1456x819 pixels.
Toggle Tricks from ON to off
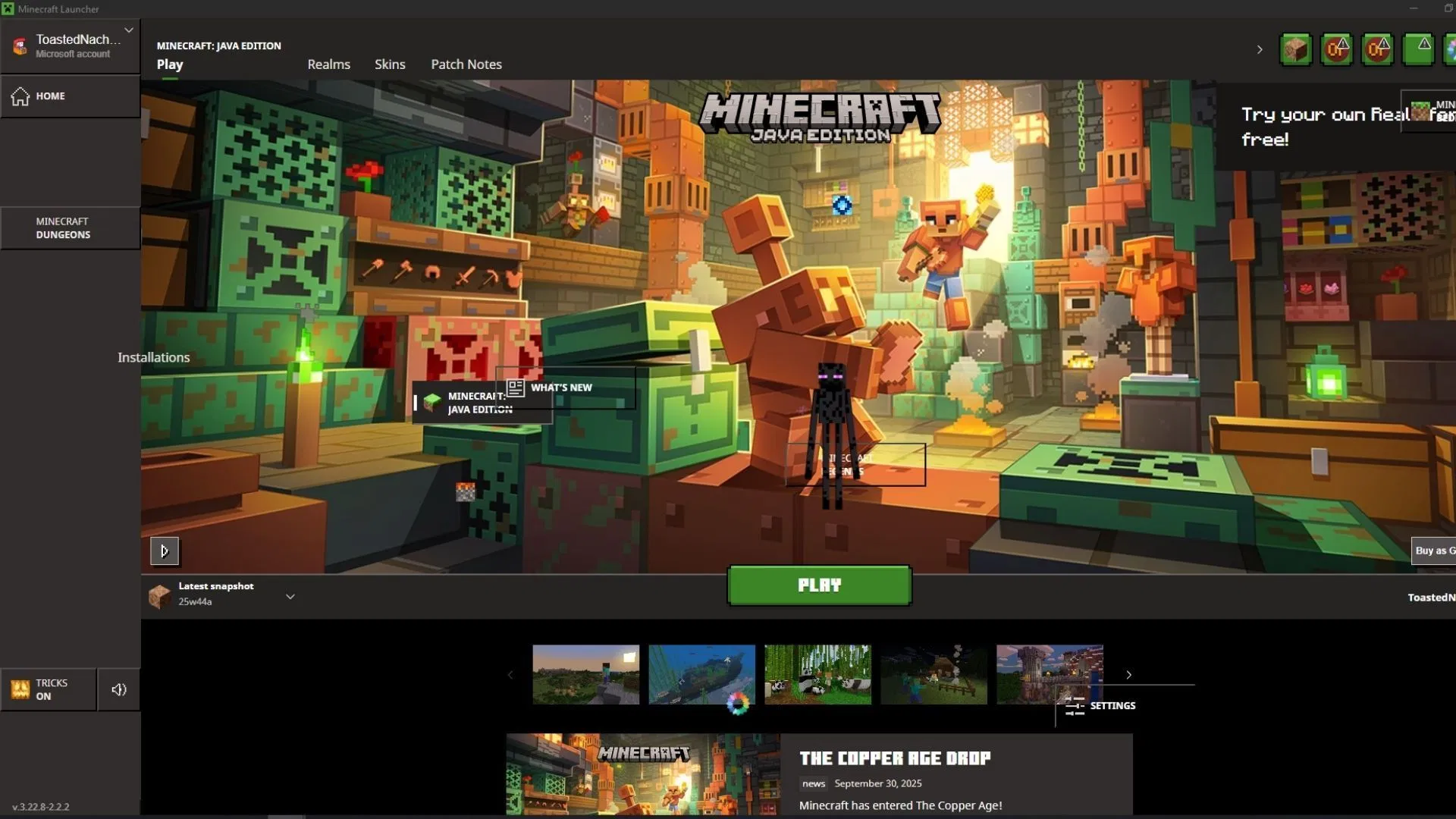[x=49, y=689]
